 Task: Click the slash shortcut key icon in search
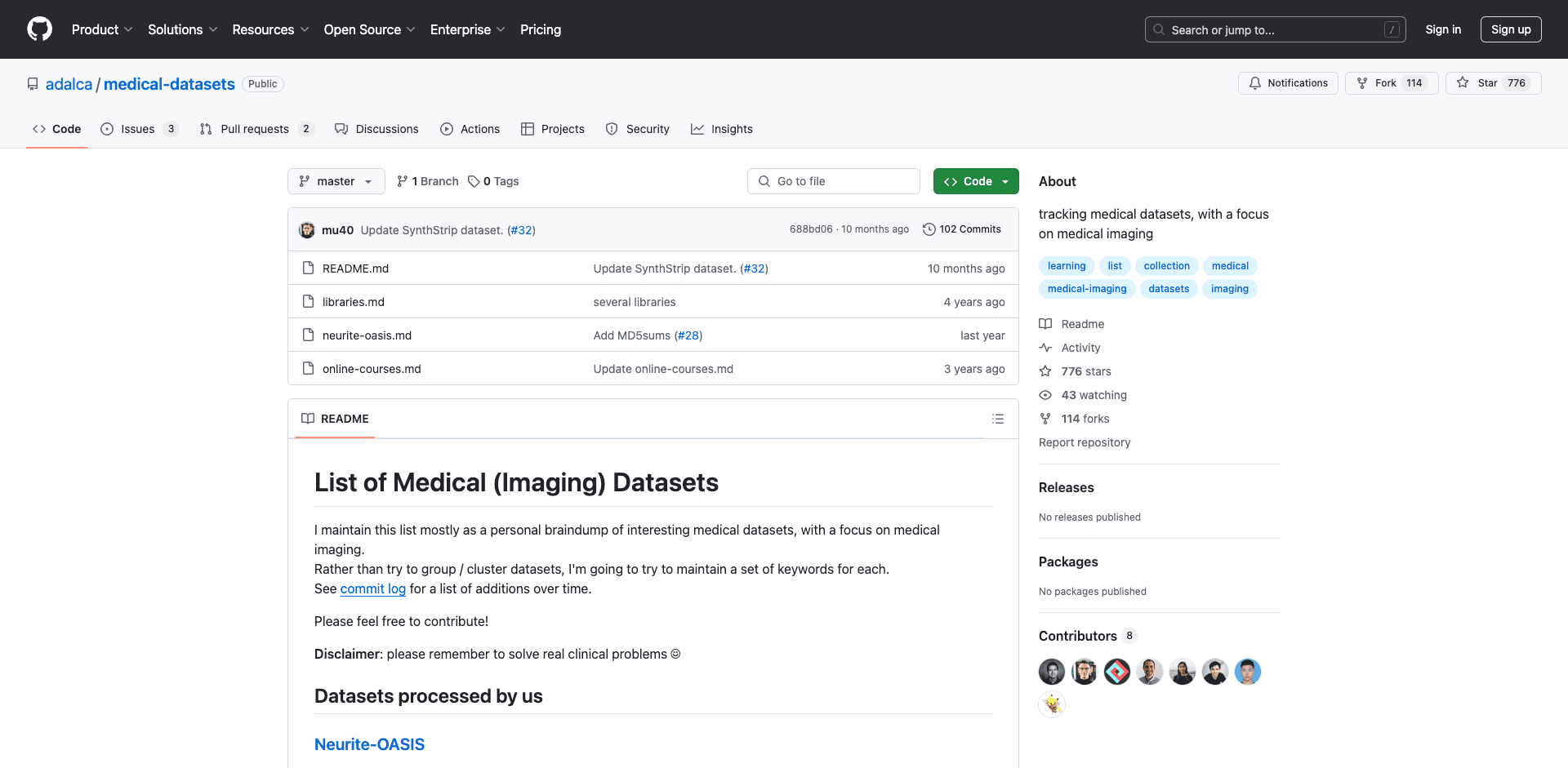pos(1392,29)
